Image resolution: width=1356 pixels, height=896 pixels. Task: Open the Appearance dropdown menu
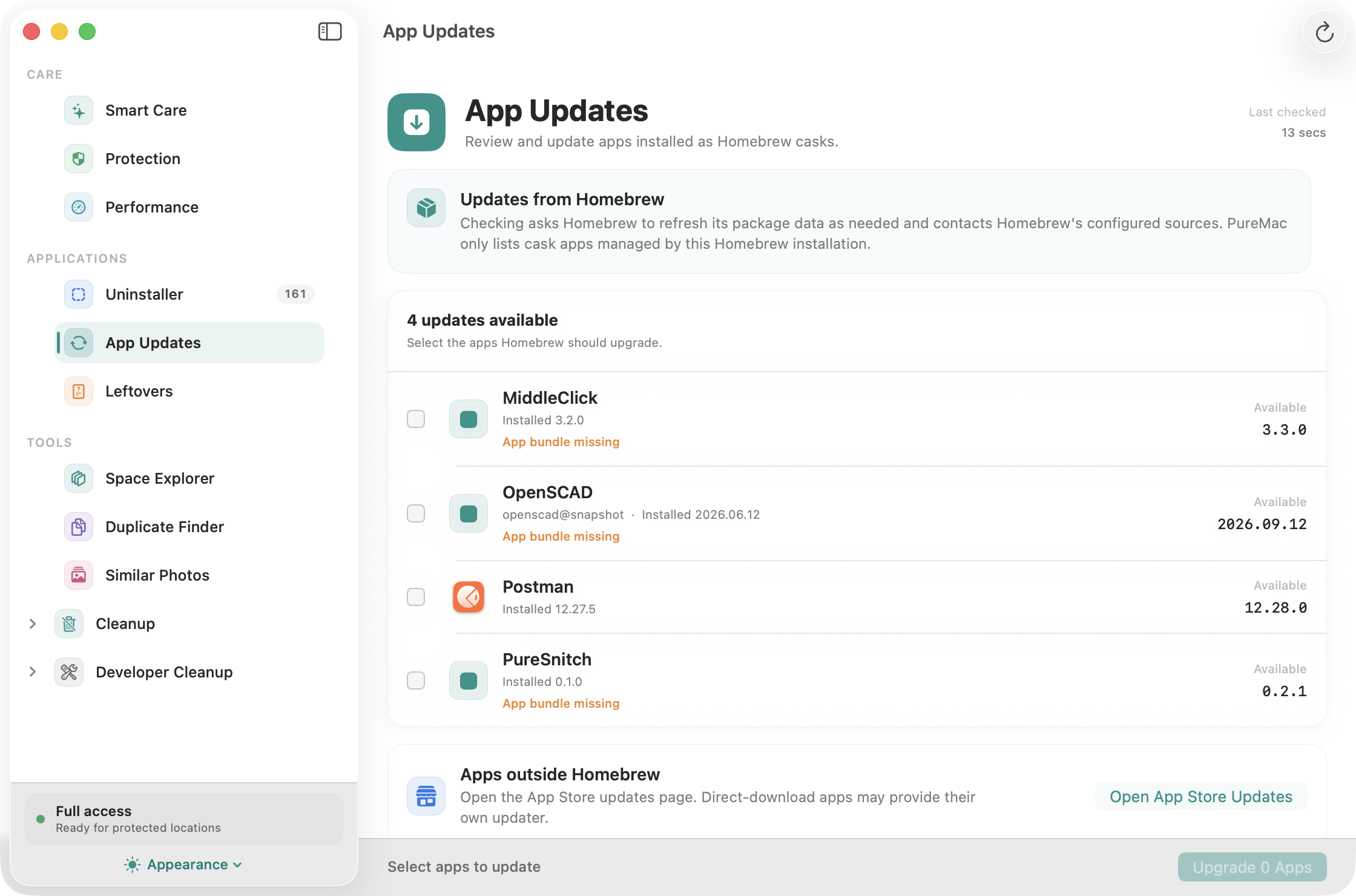click(183, 865)
